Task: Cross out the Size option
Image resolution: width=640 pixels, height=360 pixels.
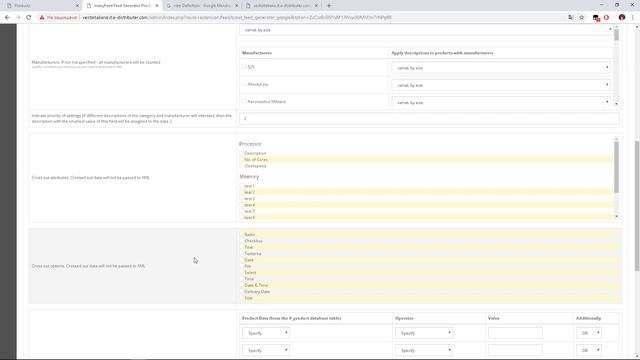Action: [x=242, y=298]
